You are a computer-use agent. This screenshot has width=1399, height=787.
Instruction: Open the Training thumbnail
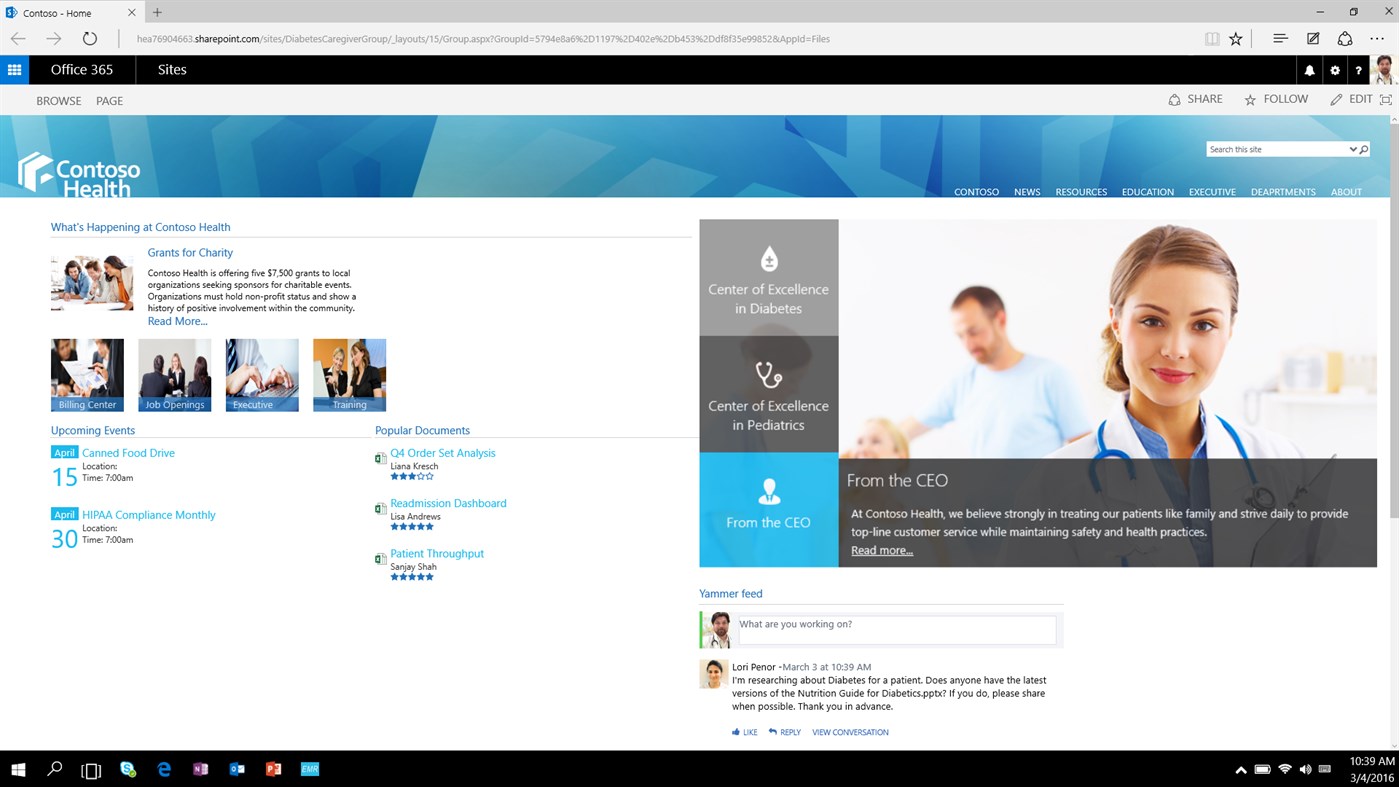point(349,375)
